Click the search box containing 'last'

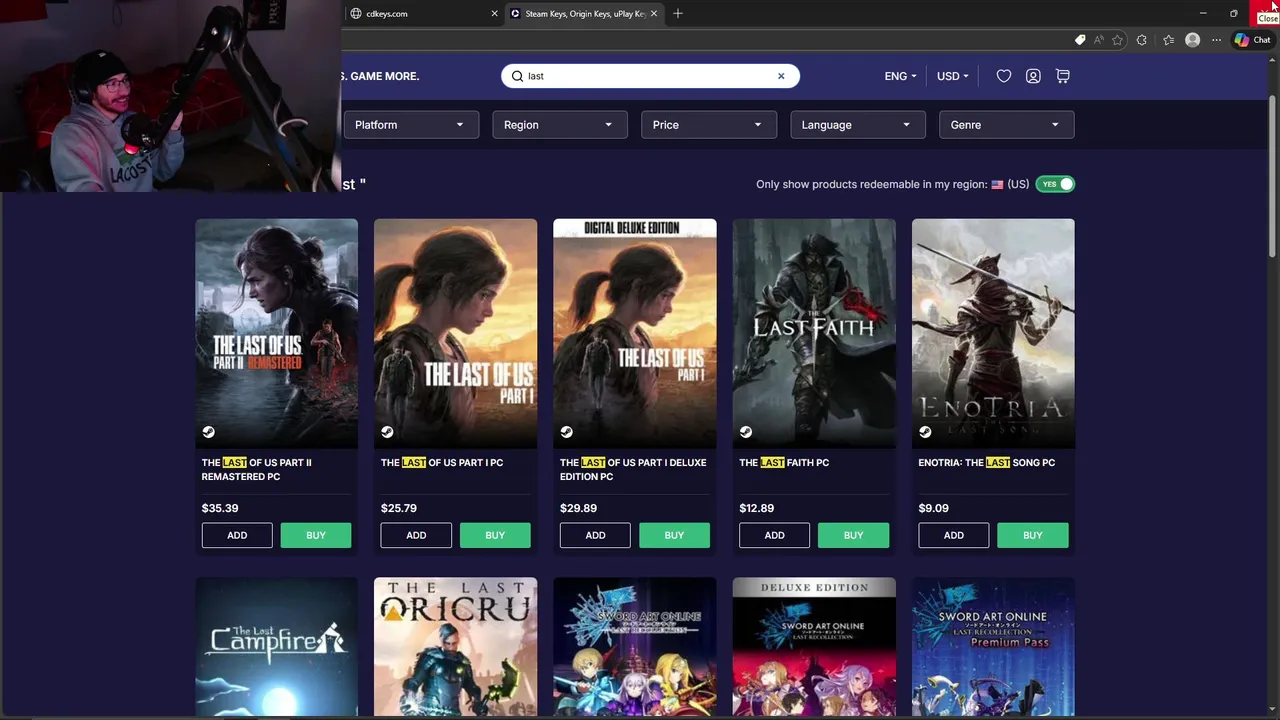pos(650,76)
